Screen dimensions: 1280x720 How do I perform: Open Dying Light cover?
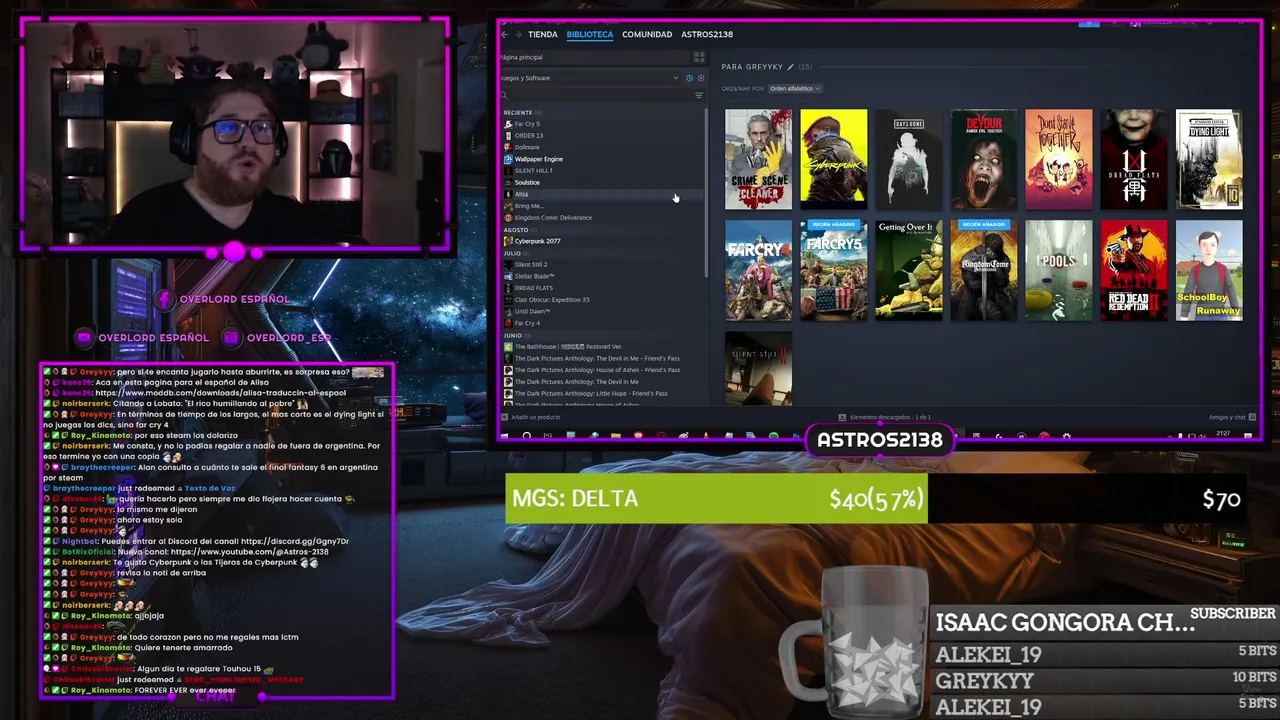pyautogui.click(x=1209, y=160)
